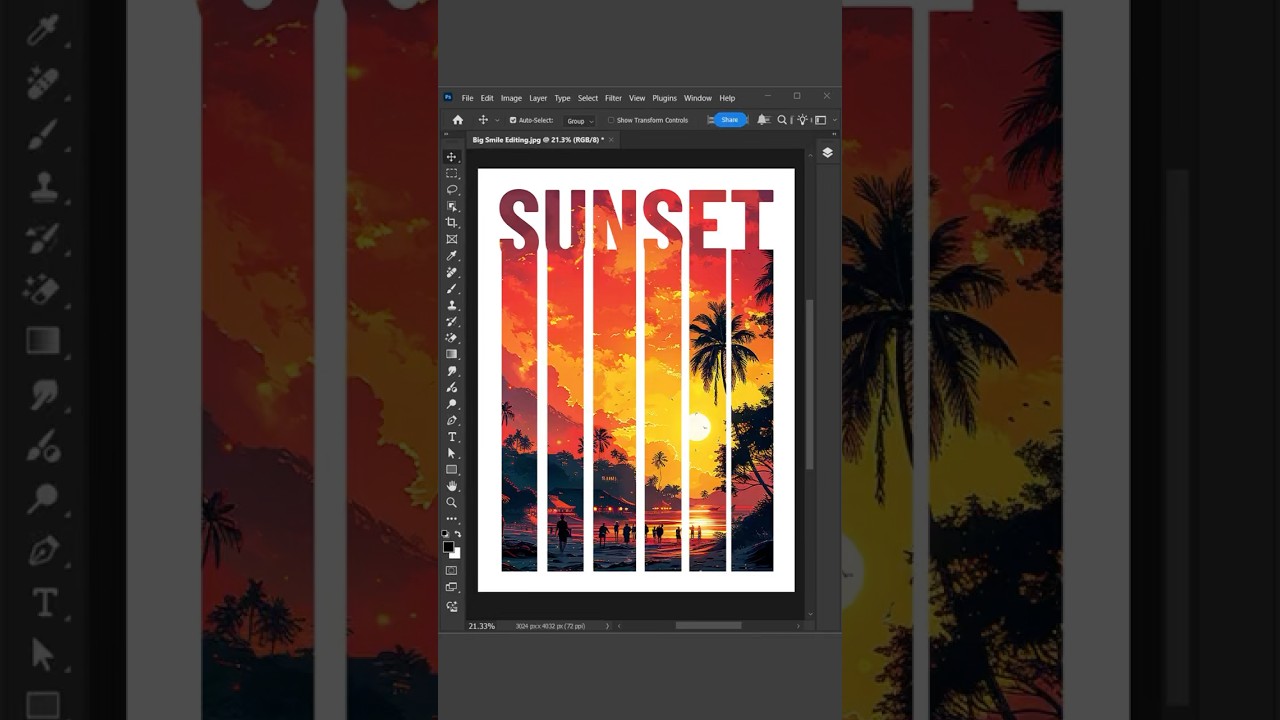Open the File menu
The height and width of the screenshot is (720, 1280).
(x=467, y=98)
